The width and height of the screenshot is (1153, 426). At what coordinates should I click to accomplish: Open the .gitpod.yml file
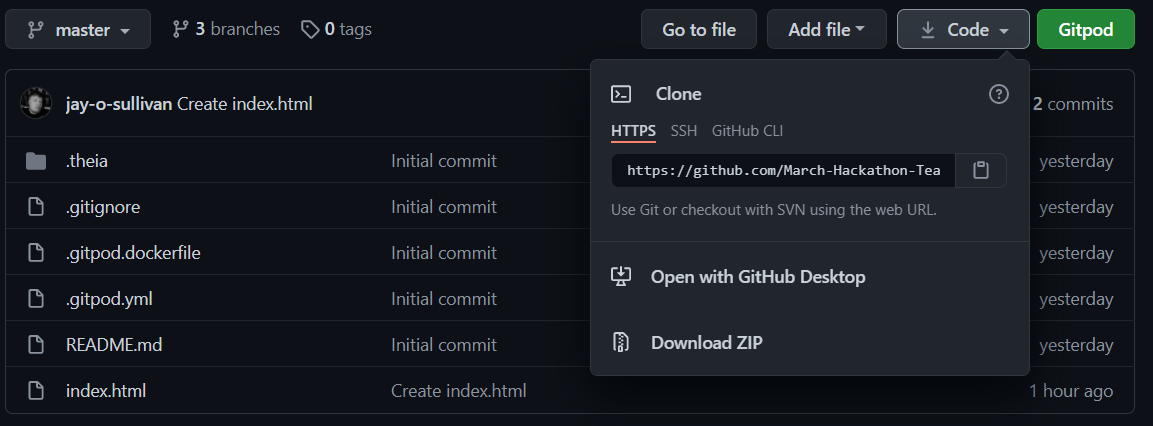110,299
